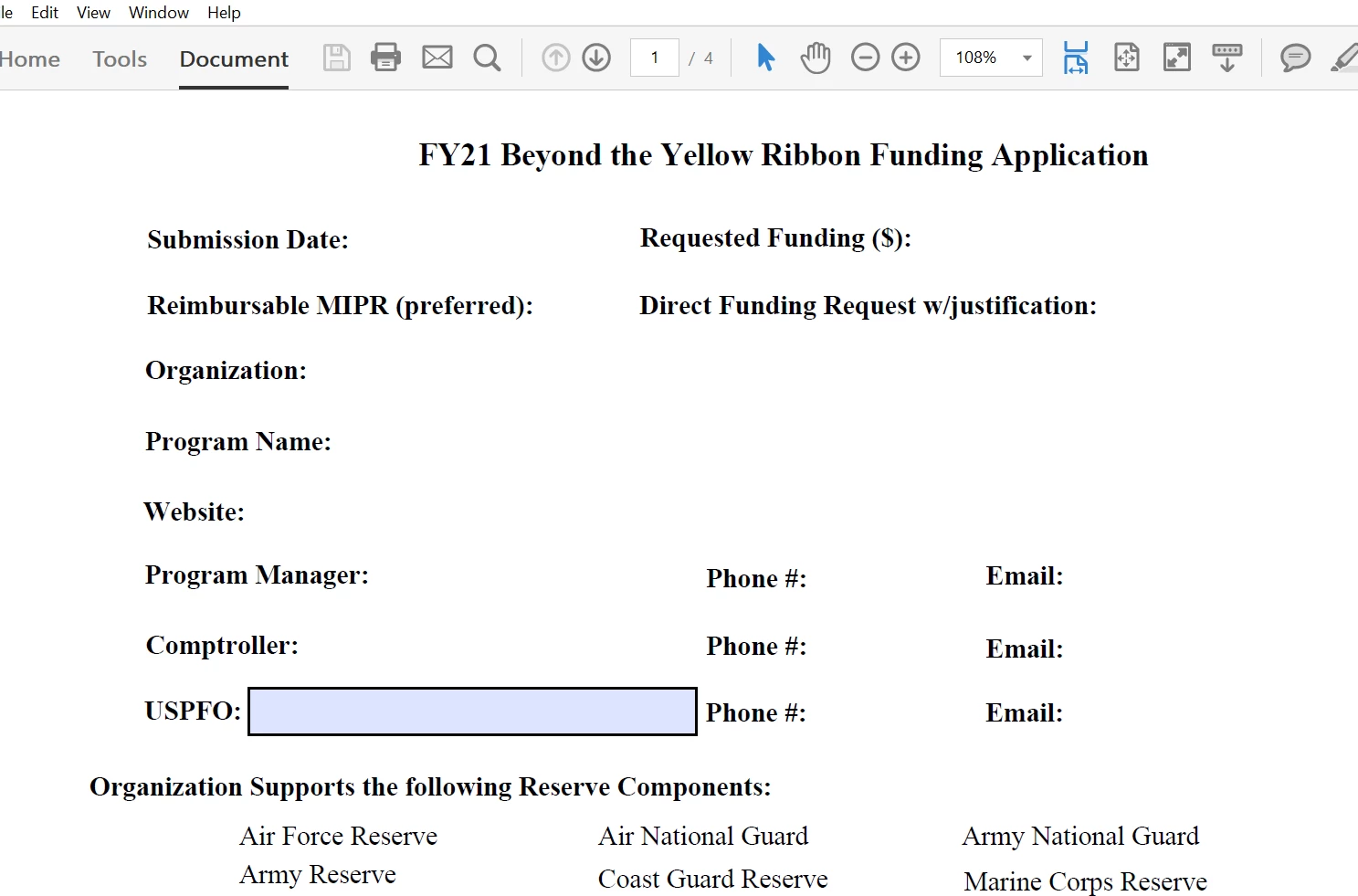Zoom in using the plus circle icon
This screenshot has height=896, width=1358.
click(906, 58)
